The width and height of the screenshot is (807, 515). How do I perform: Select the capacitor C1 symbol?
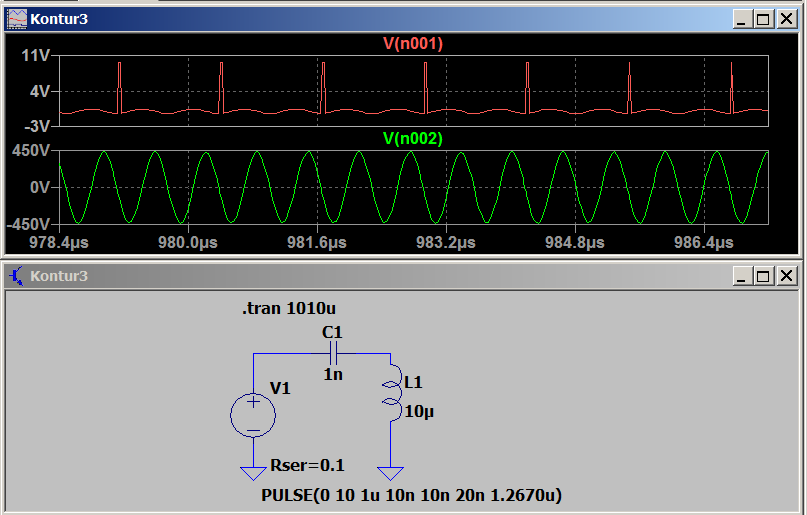click(335, 353)
